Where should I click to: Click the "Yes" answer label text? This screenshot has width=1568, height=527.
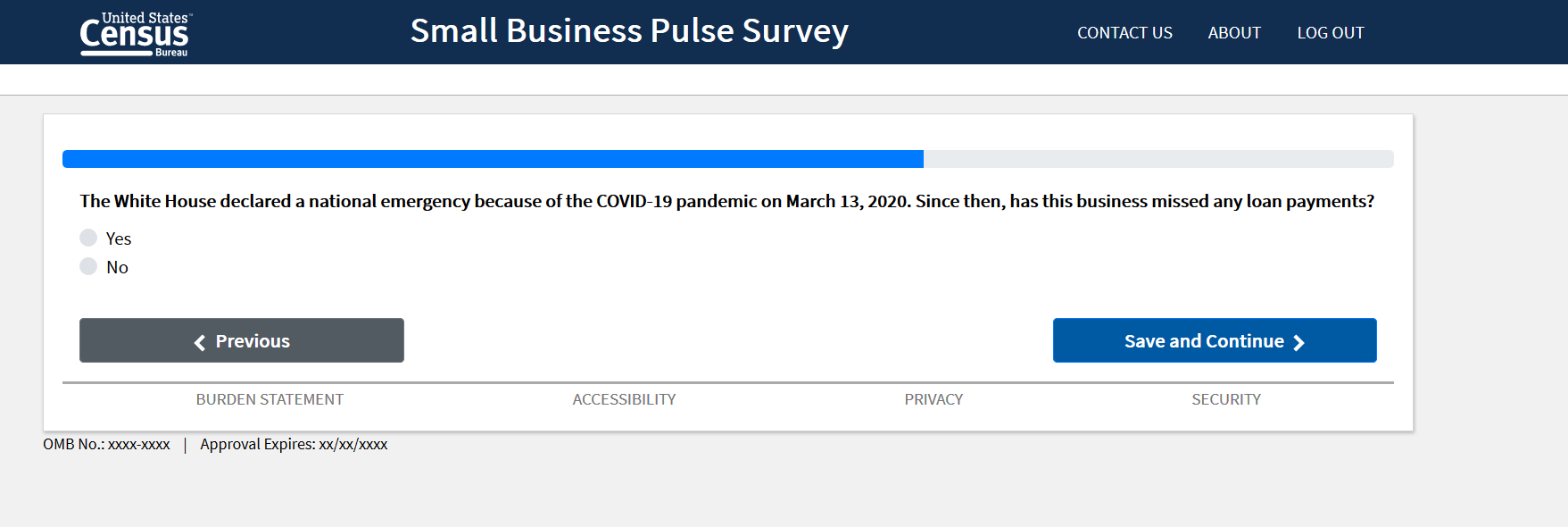click(x=119, y=238)
